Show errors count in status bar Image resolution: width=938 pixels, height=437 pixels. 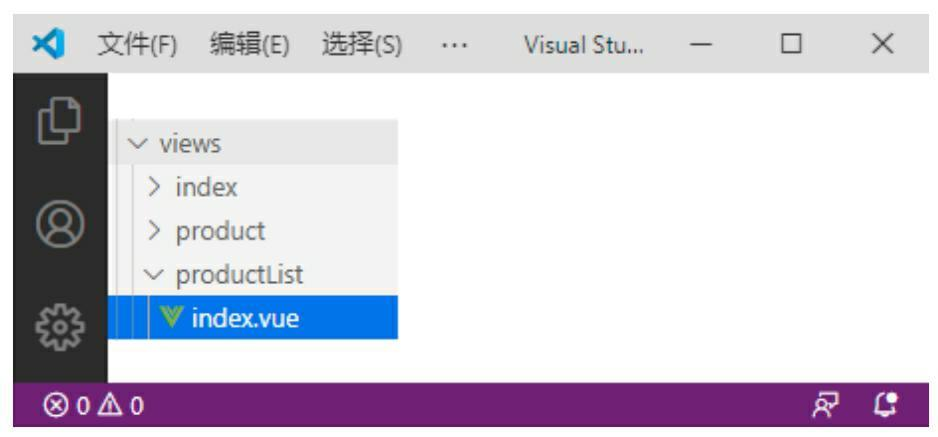pyautogui.click(x=66, y=406)
